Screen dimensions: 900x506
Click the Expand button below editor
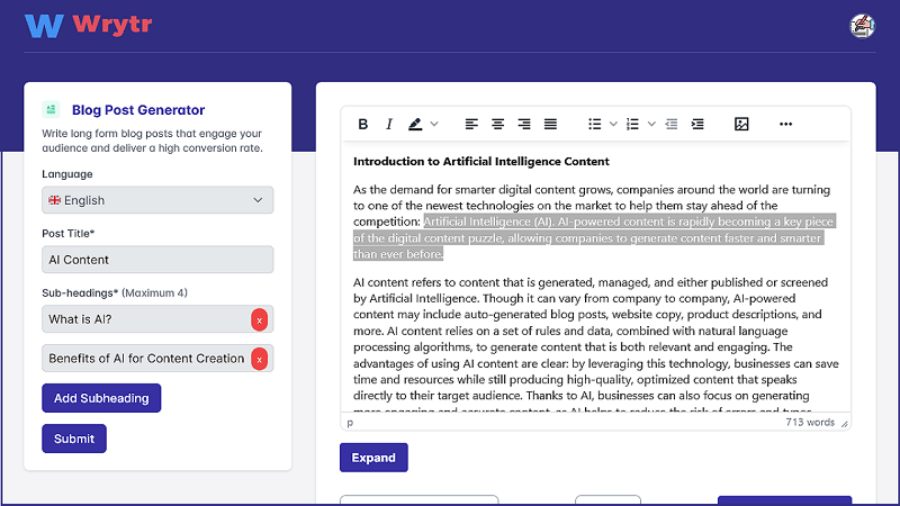[x=374, y=458]
